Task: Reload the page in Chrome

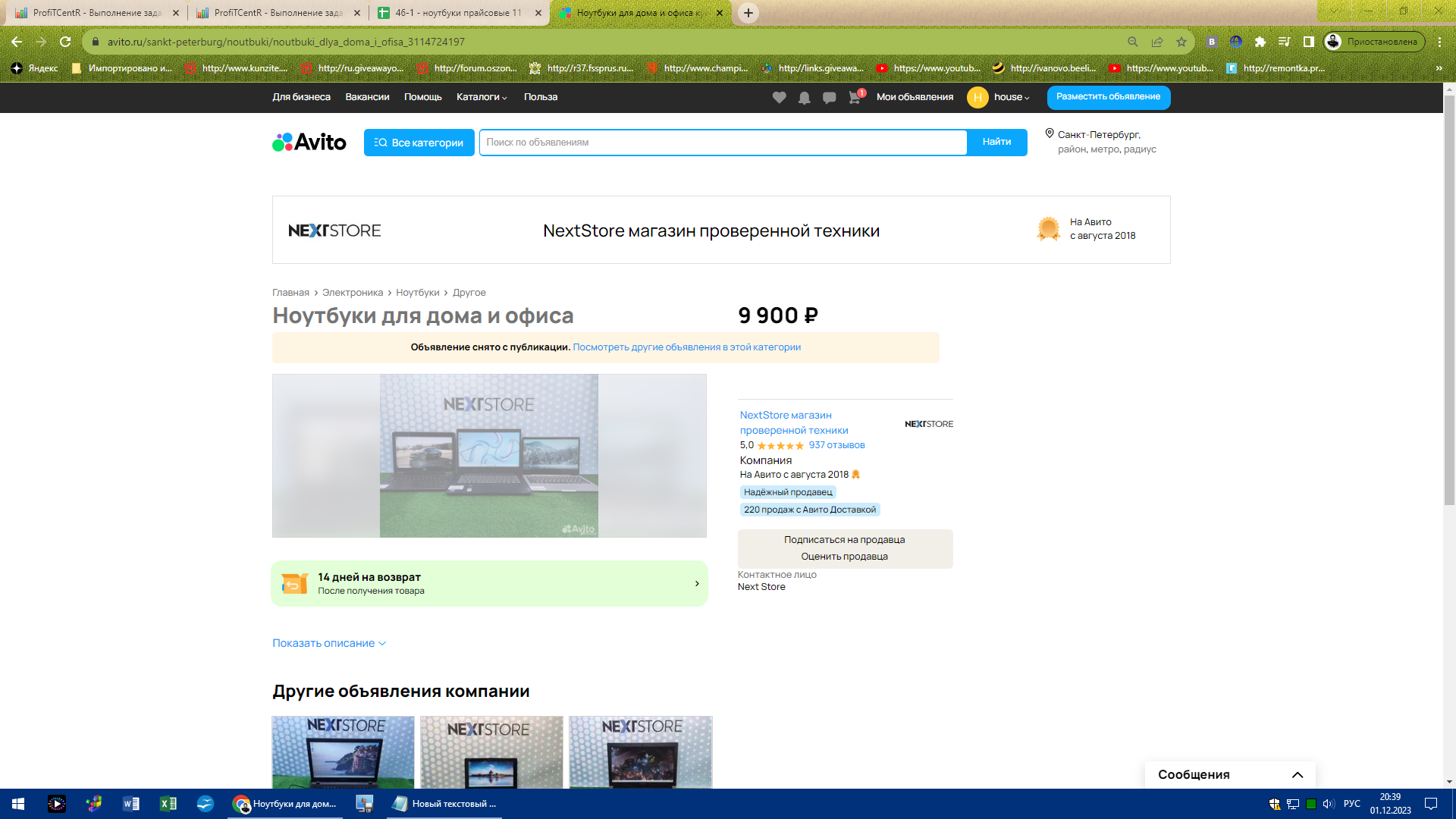Action: (x=65, y=42)
